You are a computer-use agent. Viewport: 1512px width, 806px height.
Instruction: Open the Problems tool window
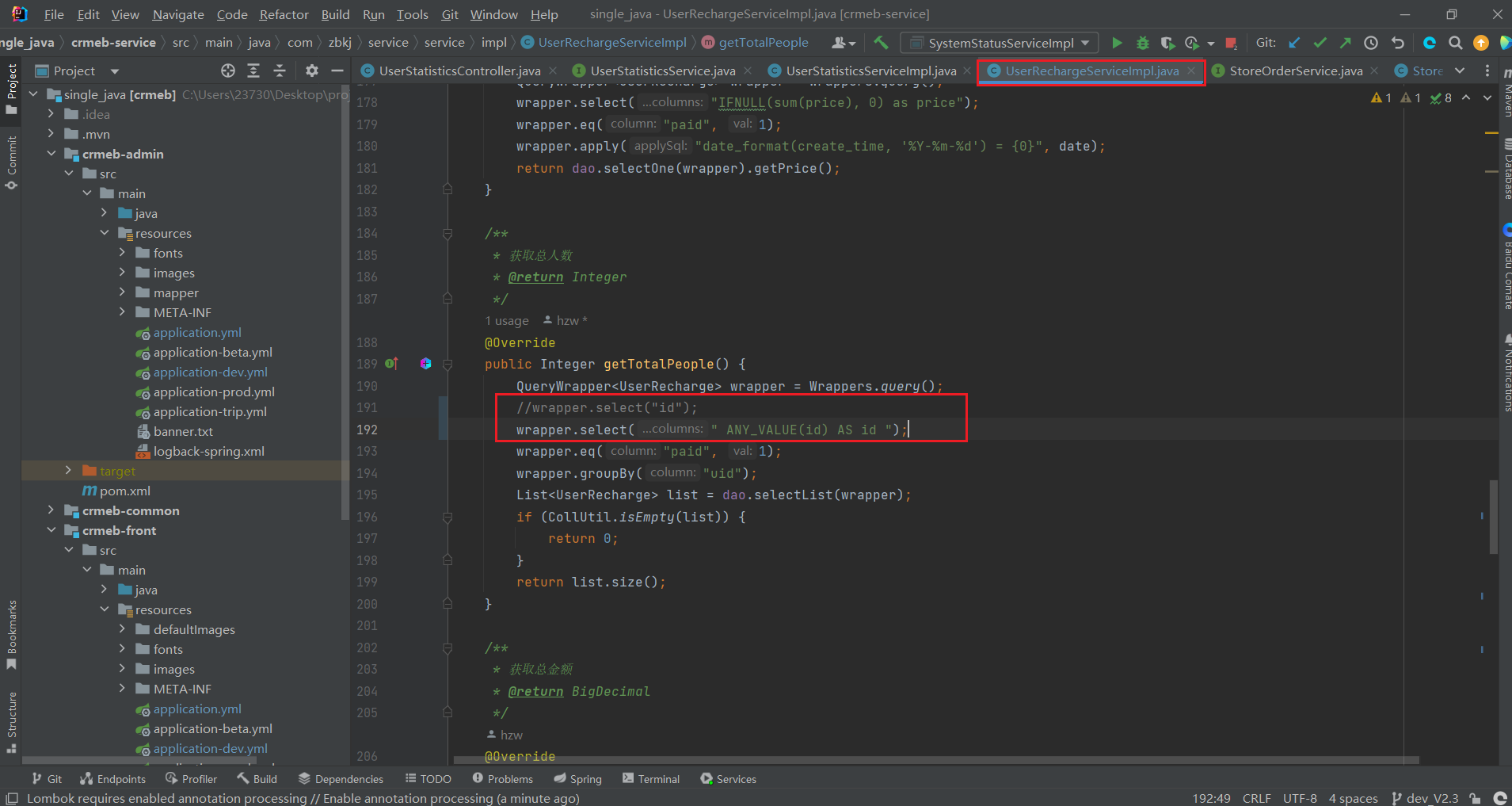click(x=503, y=779)
